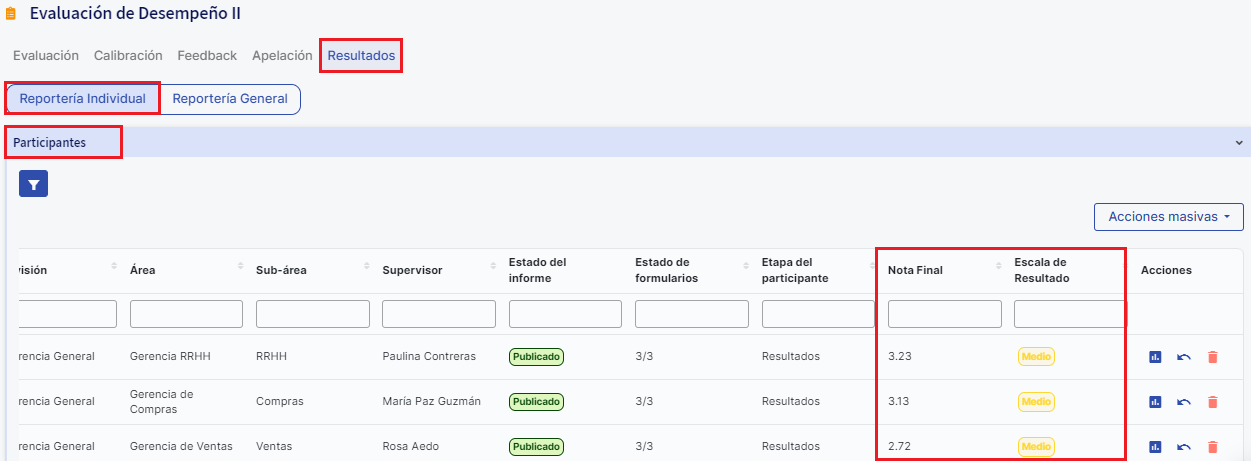The height and width of the screenshot is (461, 1251).
Task: Select the Reportería Individual view
Action: point(82,99)
